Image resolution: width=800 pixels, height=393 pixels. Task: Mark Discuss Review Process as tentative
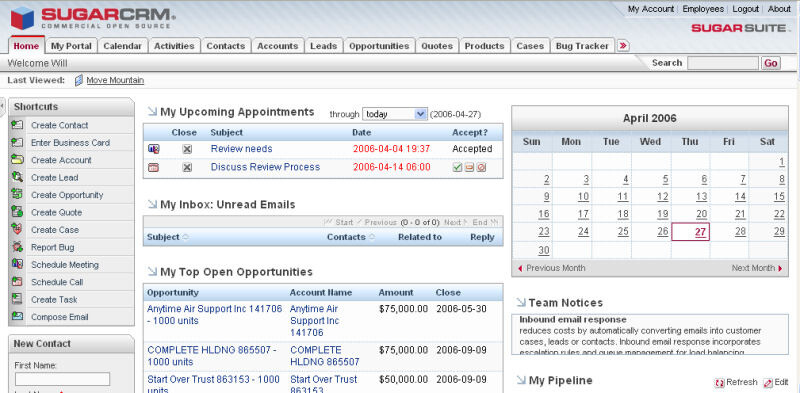point(469,167)
